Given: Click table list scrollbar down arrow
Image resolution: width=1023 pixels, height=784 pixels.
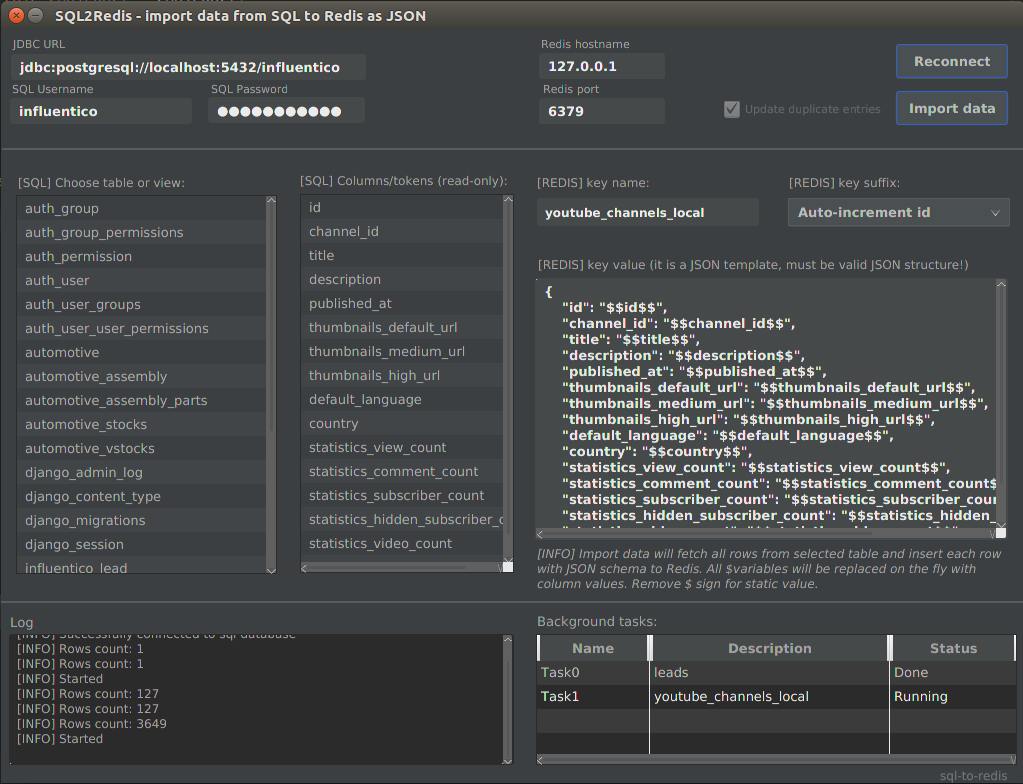Looking at the screenshot, I should pos(271,569).
